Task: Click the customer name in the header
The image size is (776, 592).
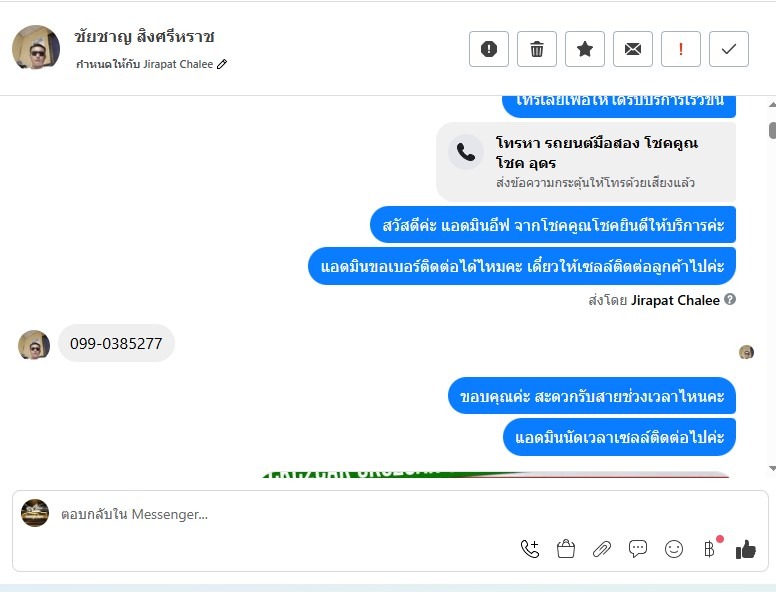Action: (x=145, y=37)
